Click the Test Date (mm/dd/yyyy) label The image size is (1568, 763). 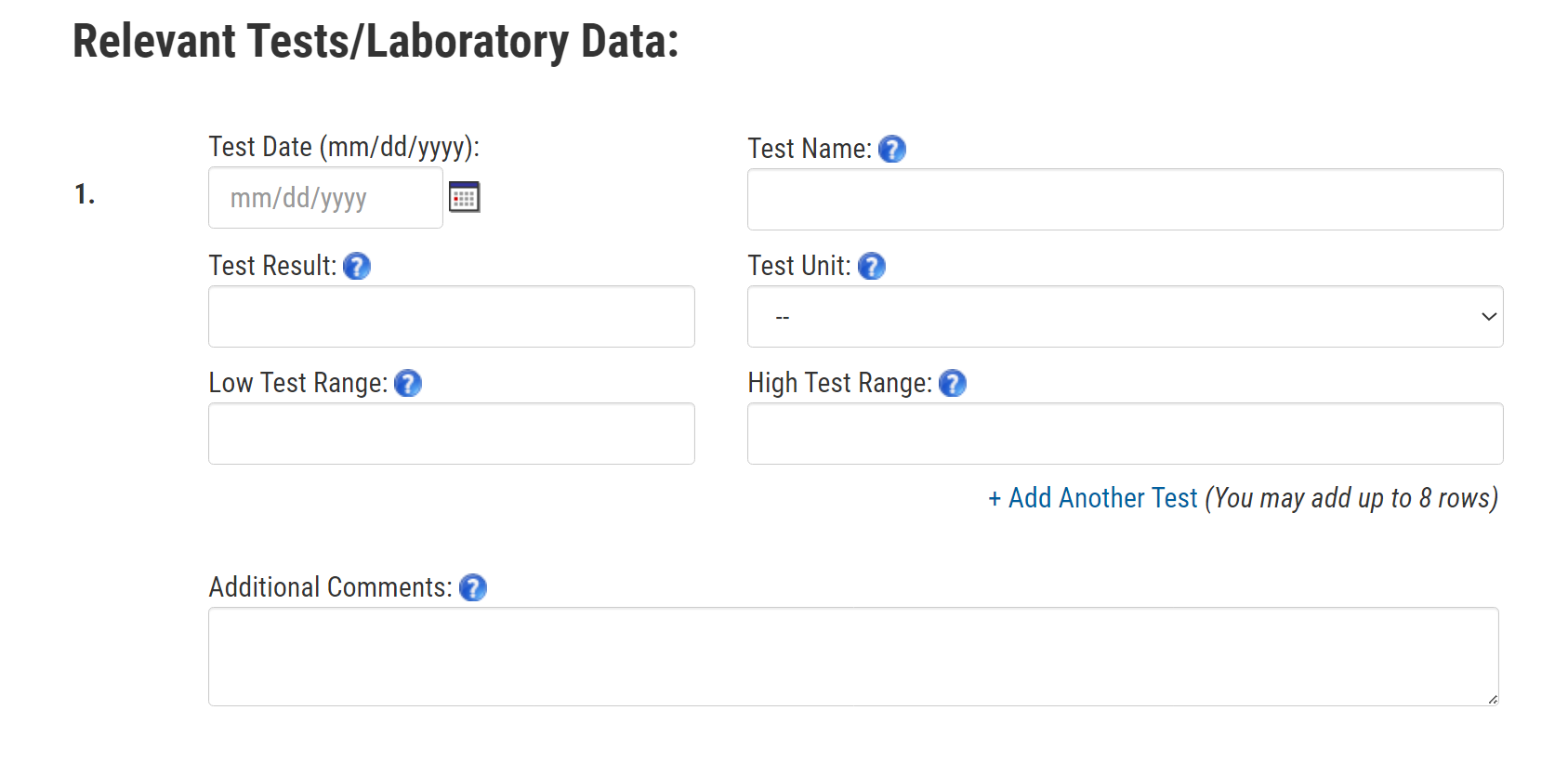[x=344, y=147]
